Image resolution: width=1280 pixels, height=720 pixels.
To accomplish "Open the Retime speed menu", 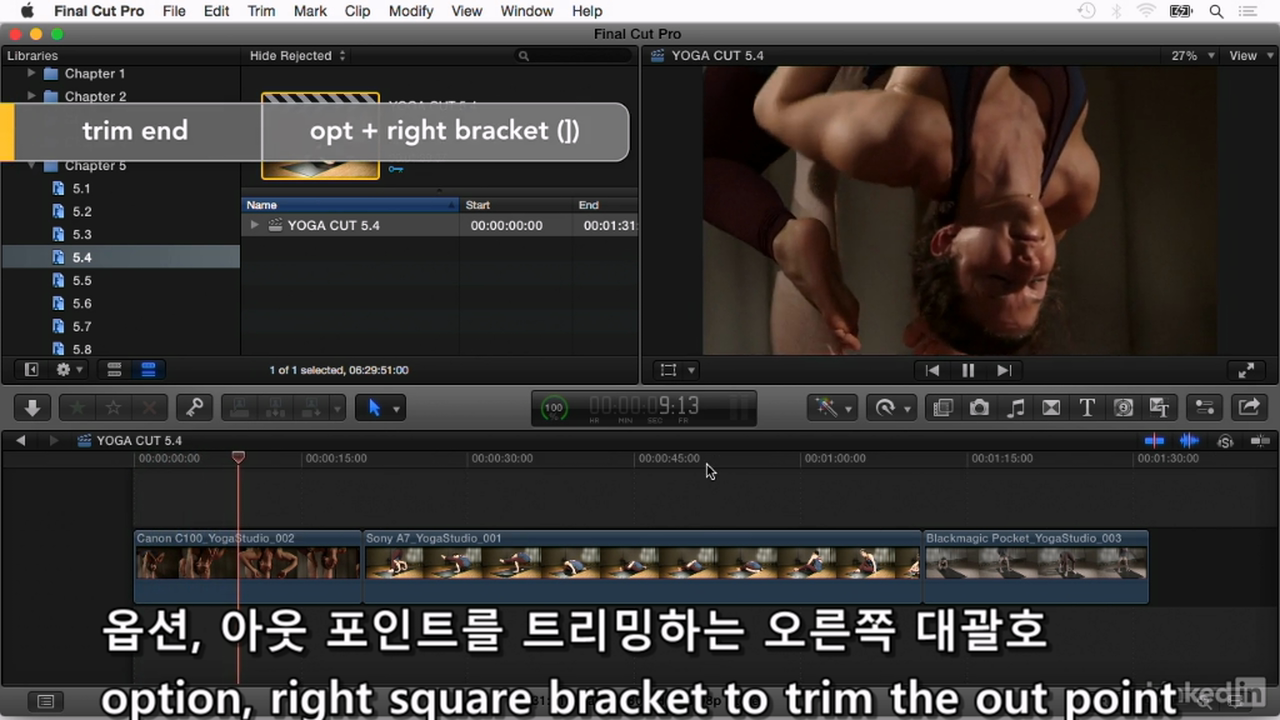I will (x=892, y=407).
